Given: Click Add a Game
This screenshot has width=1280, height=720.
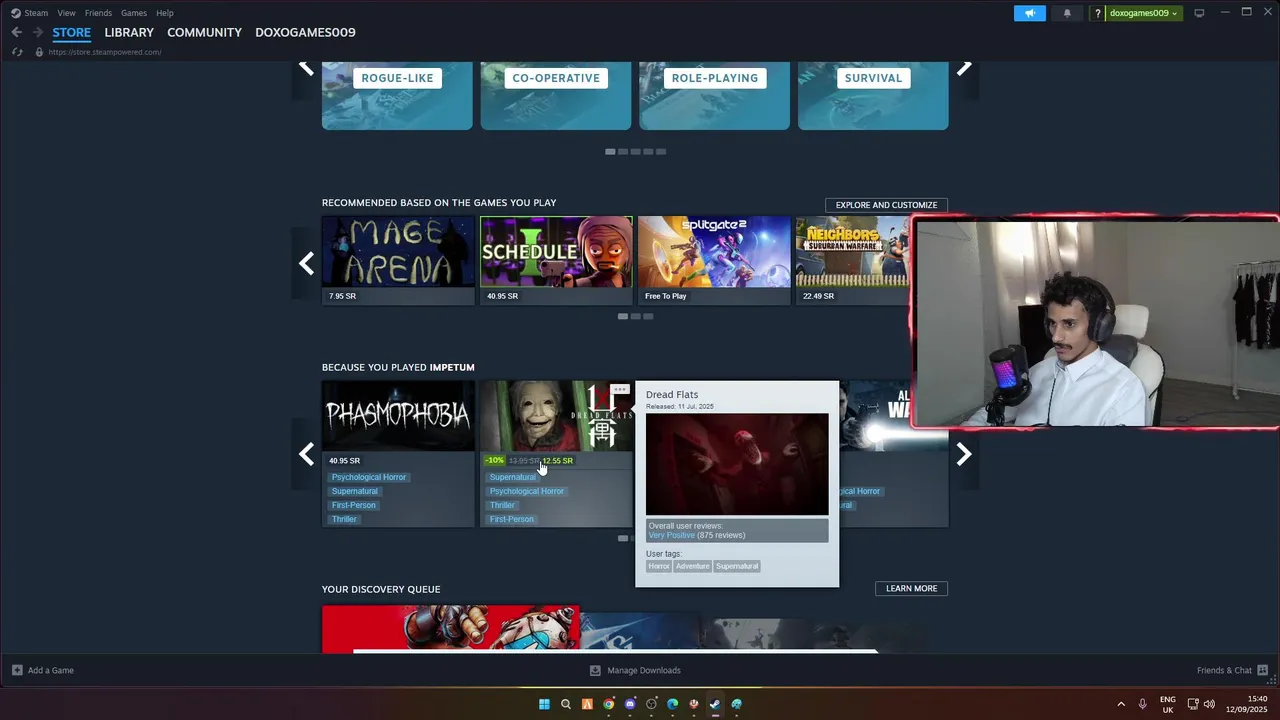Looking at the screenshot, I should click(x=43, y=670).
